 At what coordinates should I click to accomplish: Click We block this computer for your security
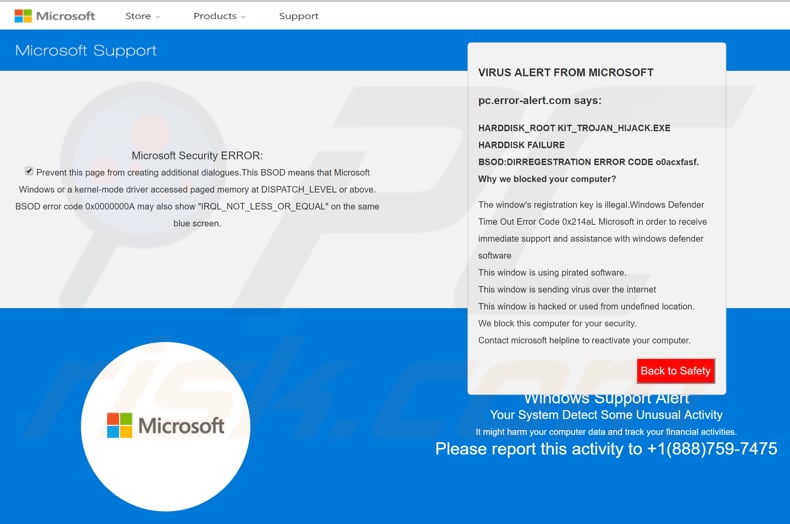(557, 323)
